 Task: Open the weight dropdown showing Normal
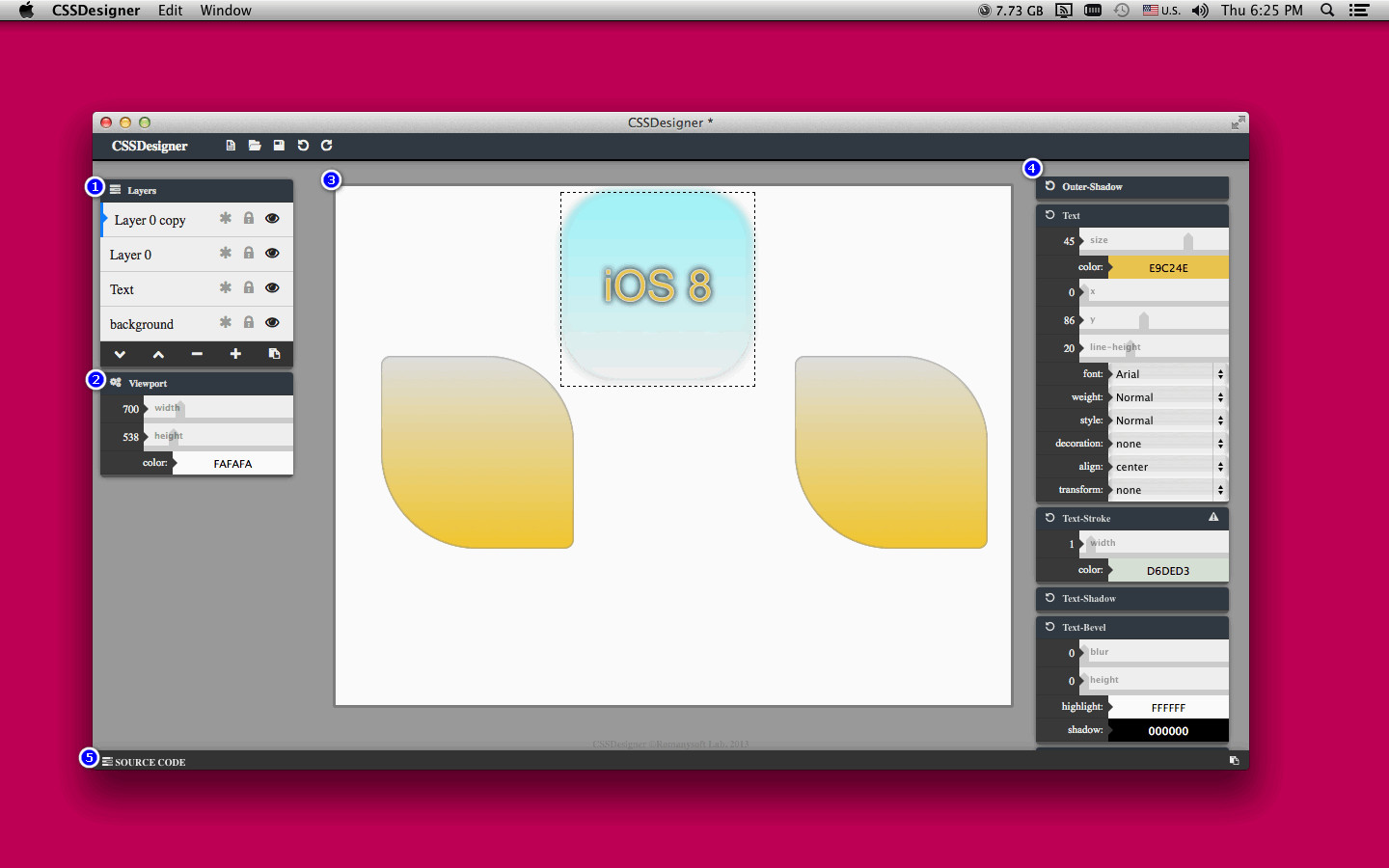pos(1168,397)
